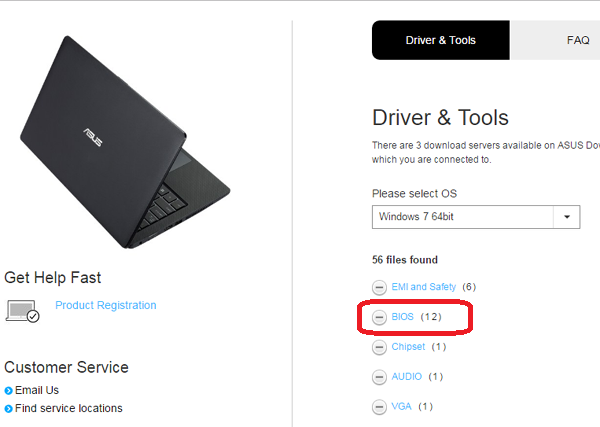The image size is (600, 427).
Task: Toggle the Chipset section minus icon
Action: point(379,347)
